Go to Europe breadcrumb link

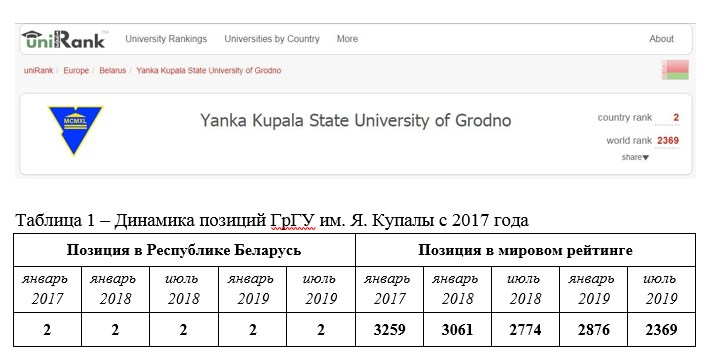pos(76,71)
